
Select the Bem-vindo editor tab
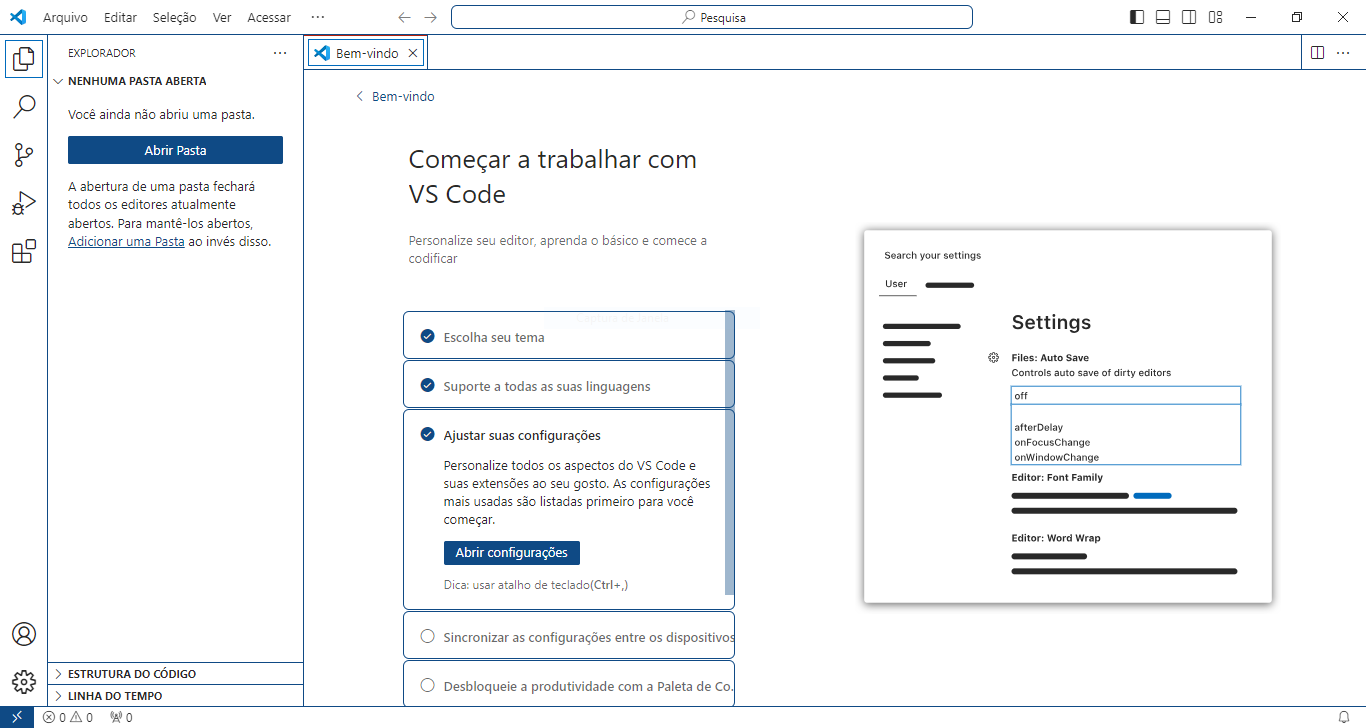pyautogui.click(x=367, y=53)
